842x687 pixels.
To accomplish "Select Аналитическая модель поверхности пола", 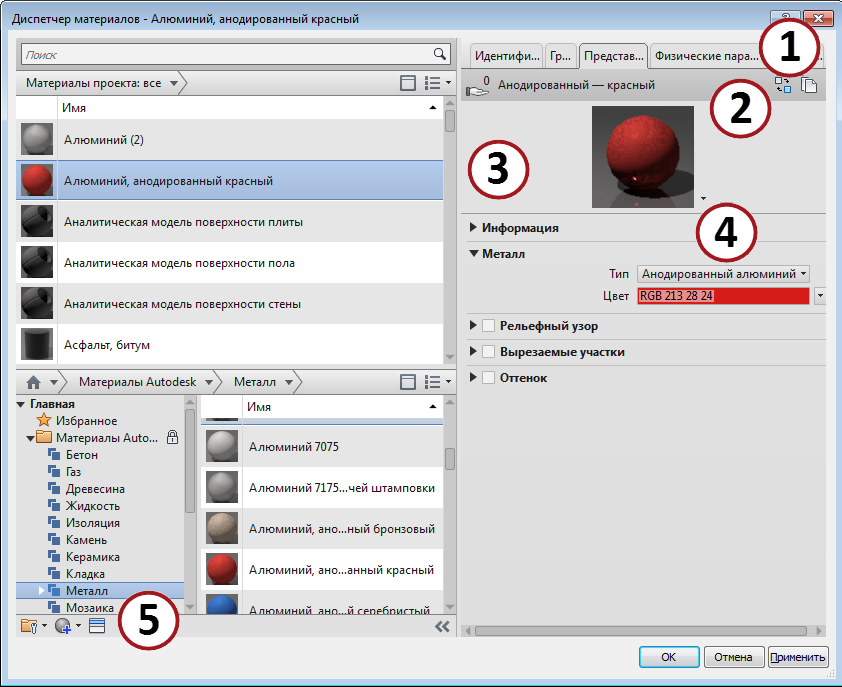I will 229,263.
